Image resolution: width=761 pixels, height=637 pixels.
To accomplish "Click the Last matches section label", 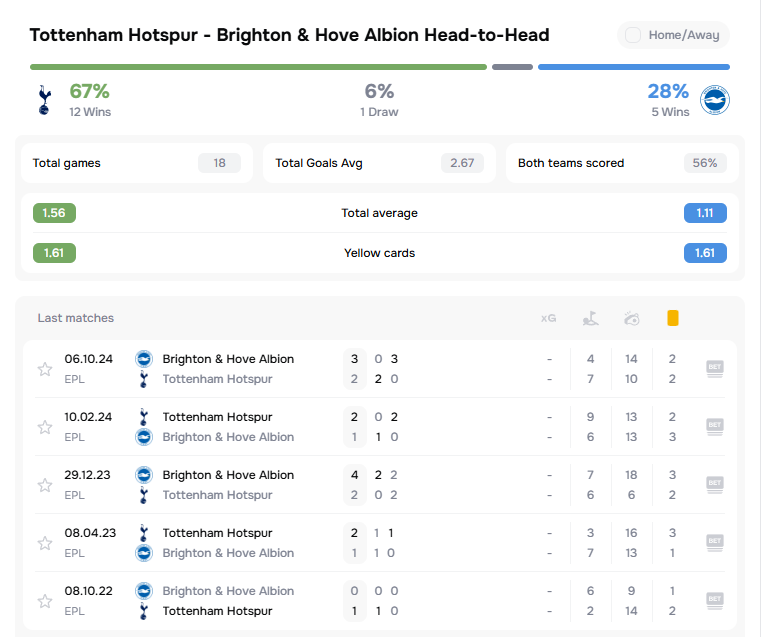I will pos(76,318).
